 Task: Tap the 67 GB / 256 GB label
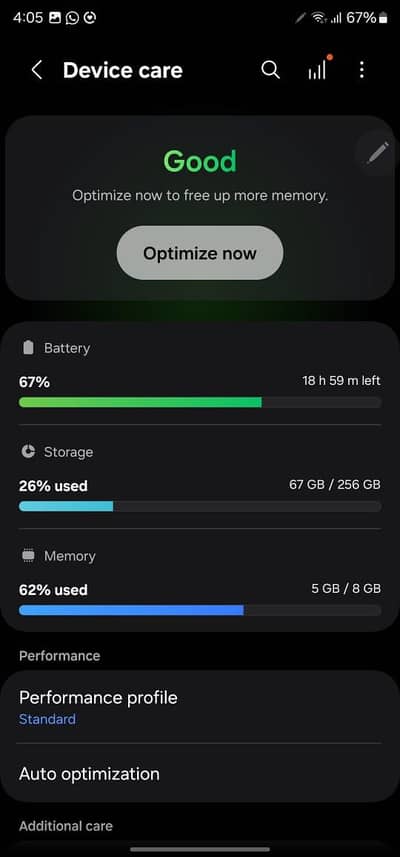coord(335,484)
